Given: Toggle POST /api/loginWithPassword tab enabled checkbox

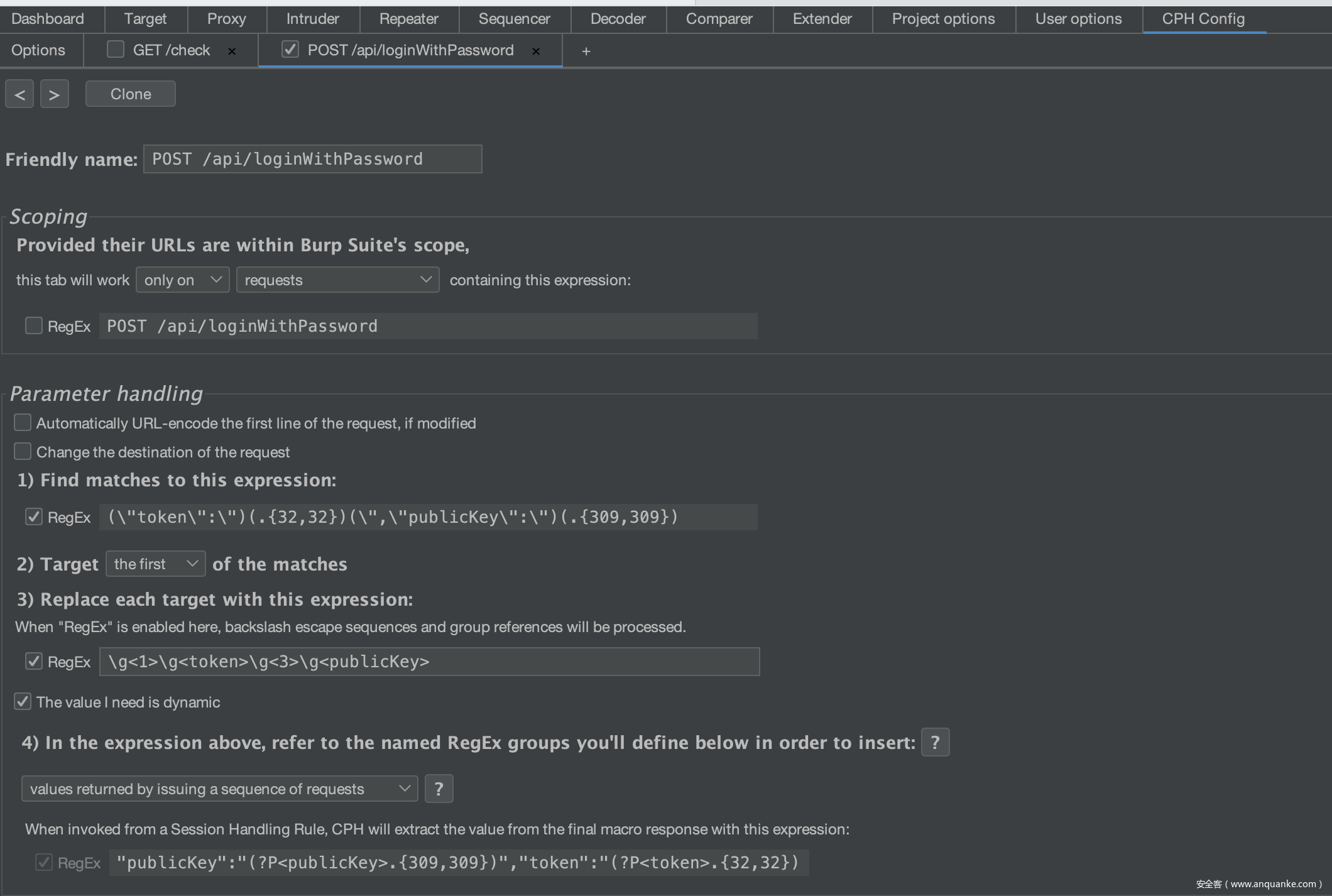Looking at the screenshot, I should (290, 50).
